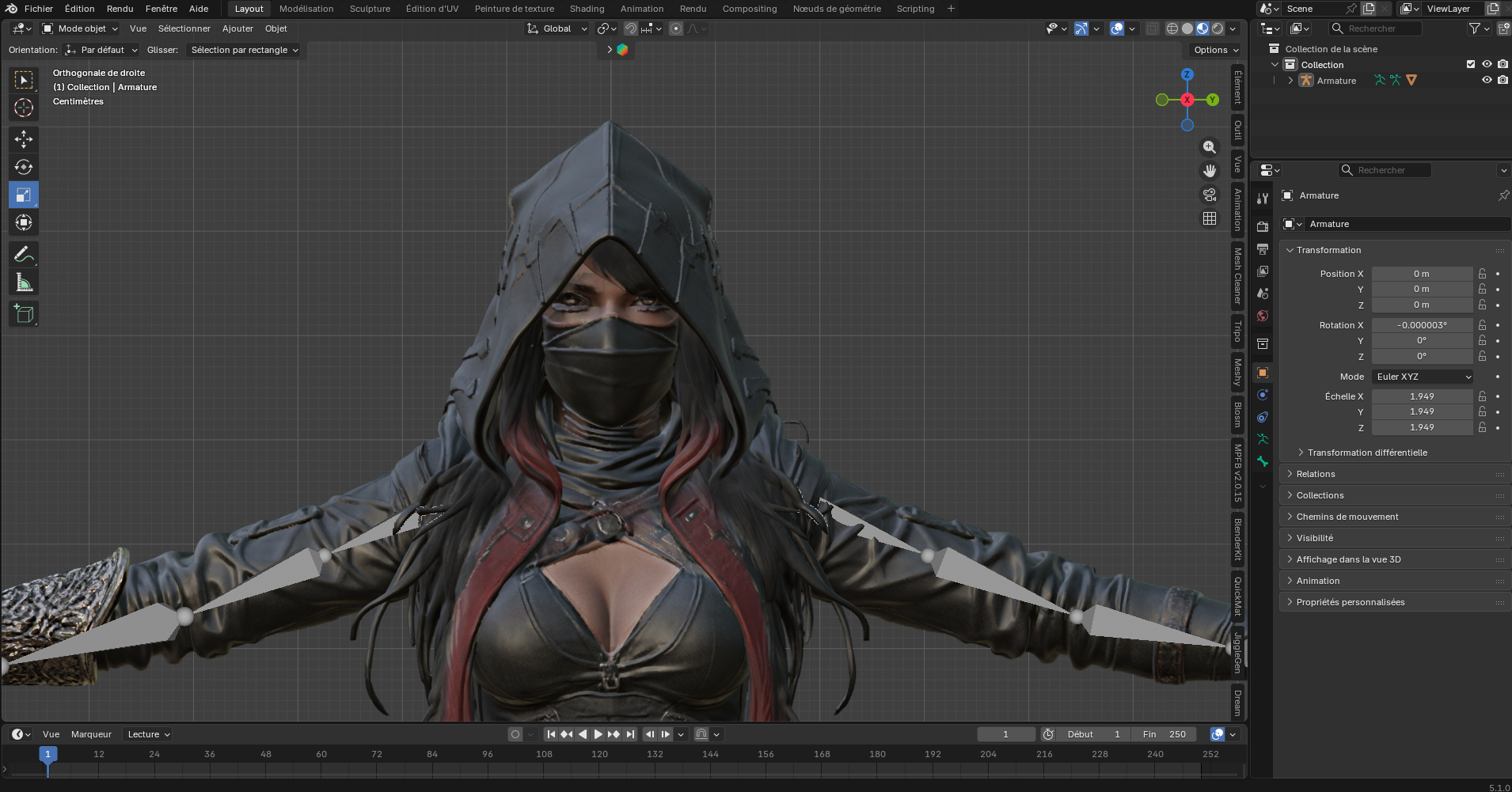Open Sélection par rectangle dropdown
The image size is (1512, 792).
point(244,50)
